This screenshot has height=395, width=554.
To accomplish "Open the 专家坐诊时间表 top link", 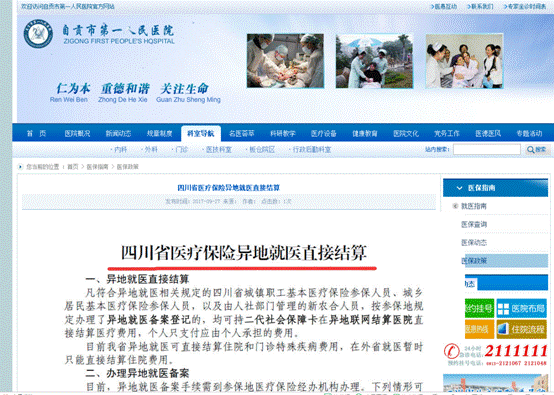I will point(527,6).
